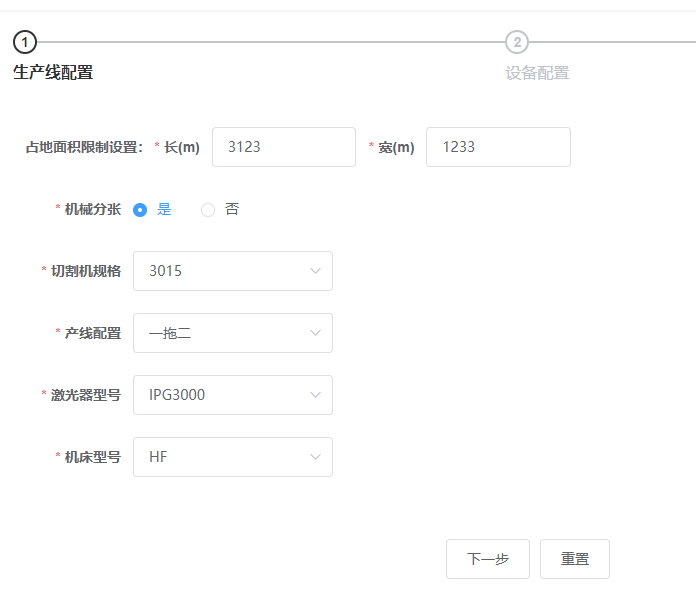Open the 切割机规格 dropdown showing 3015
The height and width of the screenshot is (608, 696).
233,271
